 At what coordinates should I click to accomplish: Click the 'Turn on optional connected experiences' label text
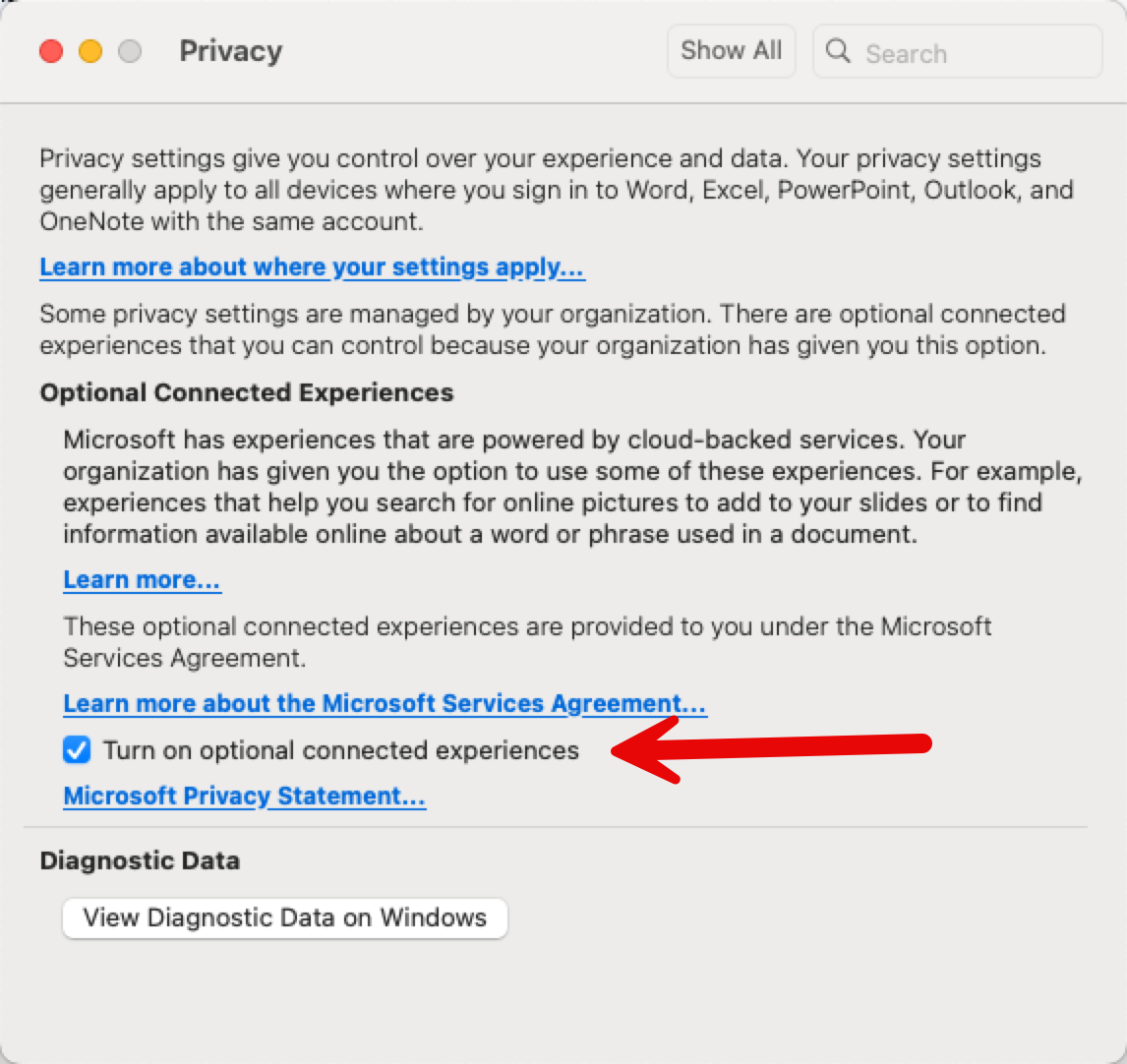(x=340, y=751)
